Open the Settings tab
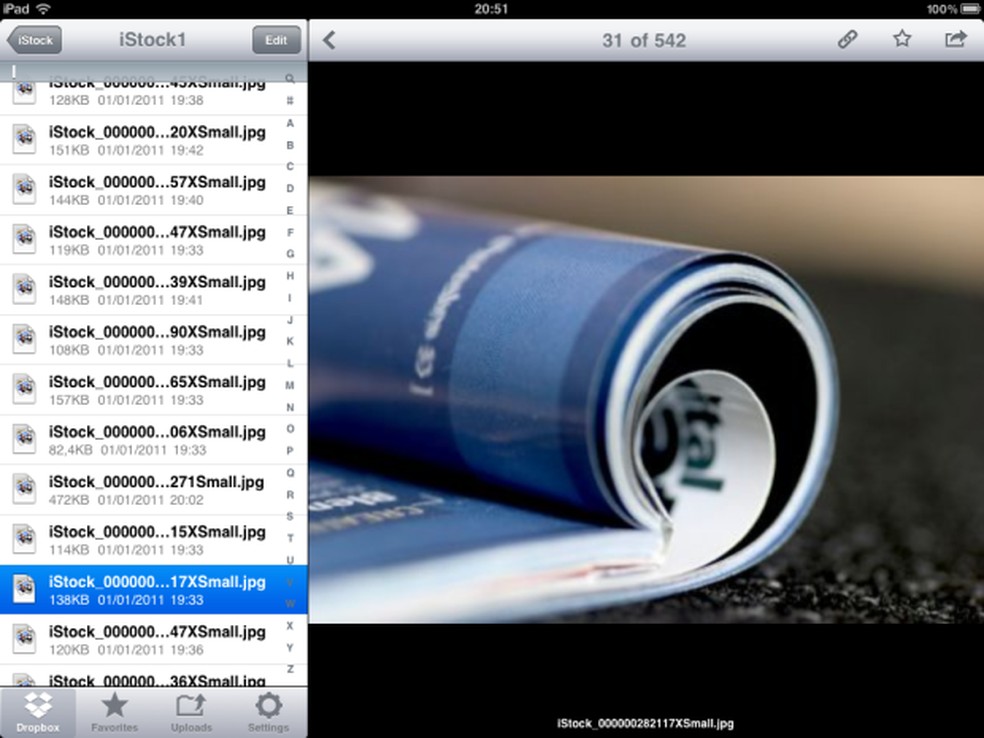This screenshot has height=738, width=984. coord(268,712)
